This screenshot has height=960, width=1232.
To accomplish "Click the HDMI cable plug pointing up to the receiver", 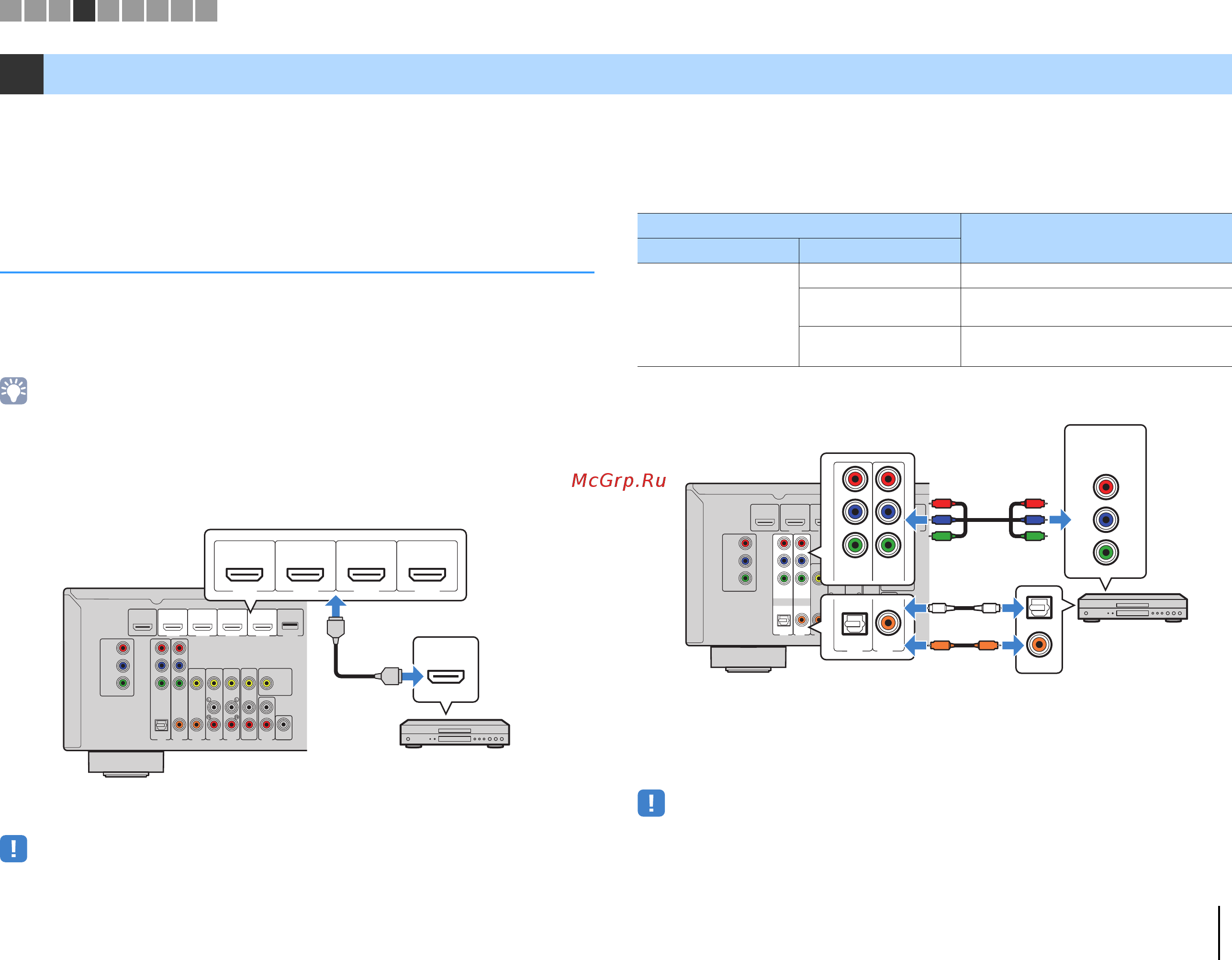I will pyautogui.click(x=336, y=630).
